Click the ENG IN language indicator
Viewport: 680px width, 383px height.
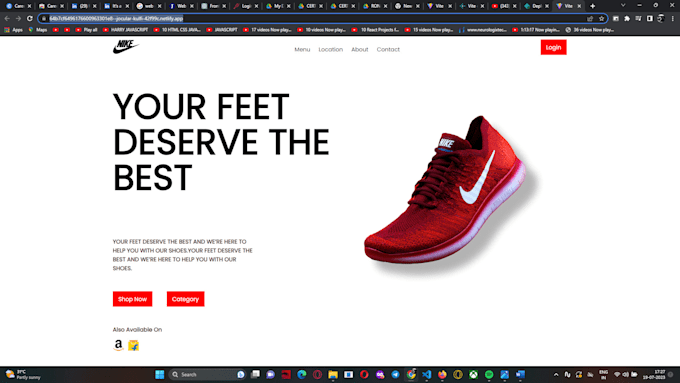click(603, 374)
